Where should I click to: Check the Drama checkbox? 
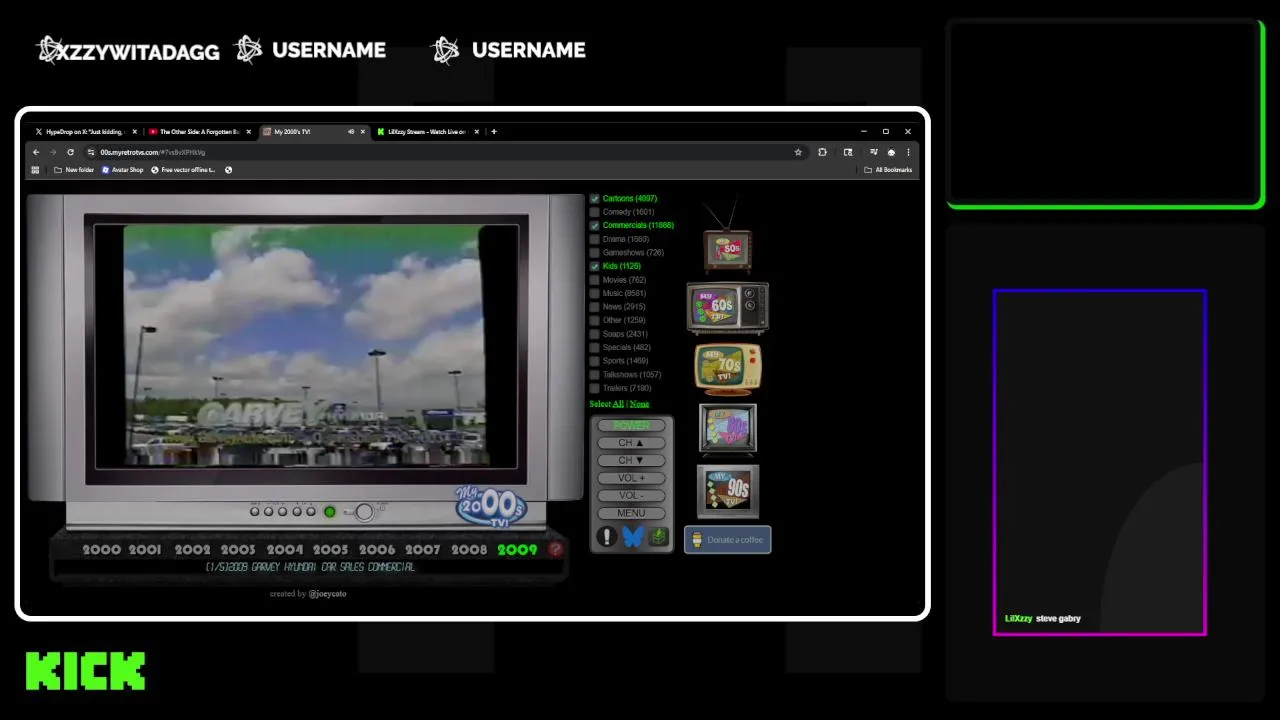594,239
